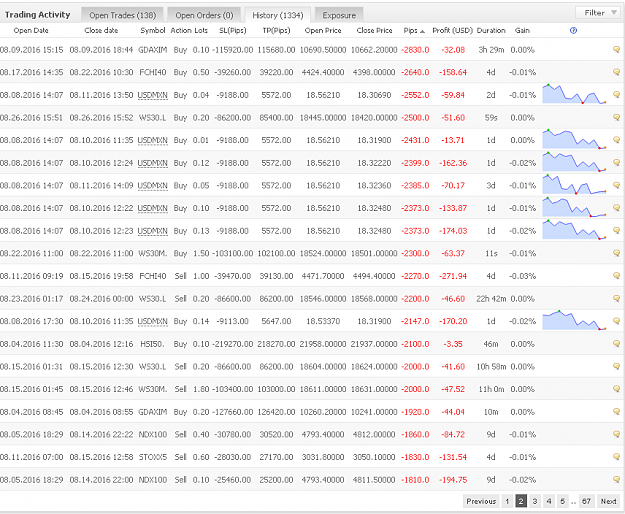The height and width of the screenshot is (514, 625).
Task: Click STOXX5 symbol cell
Action: 153,457
